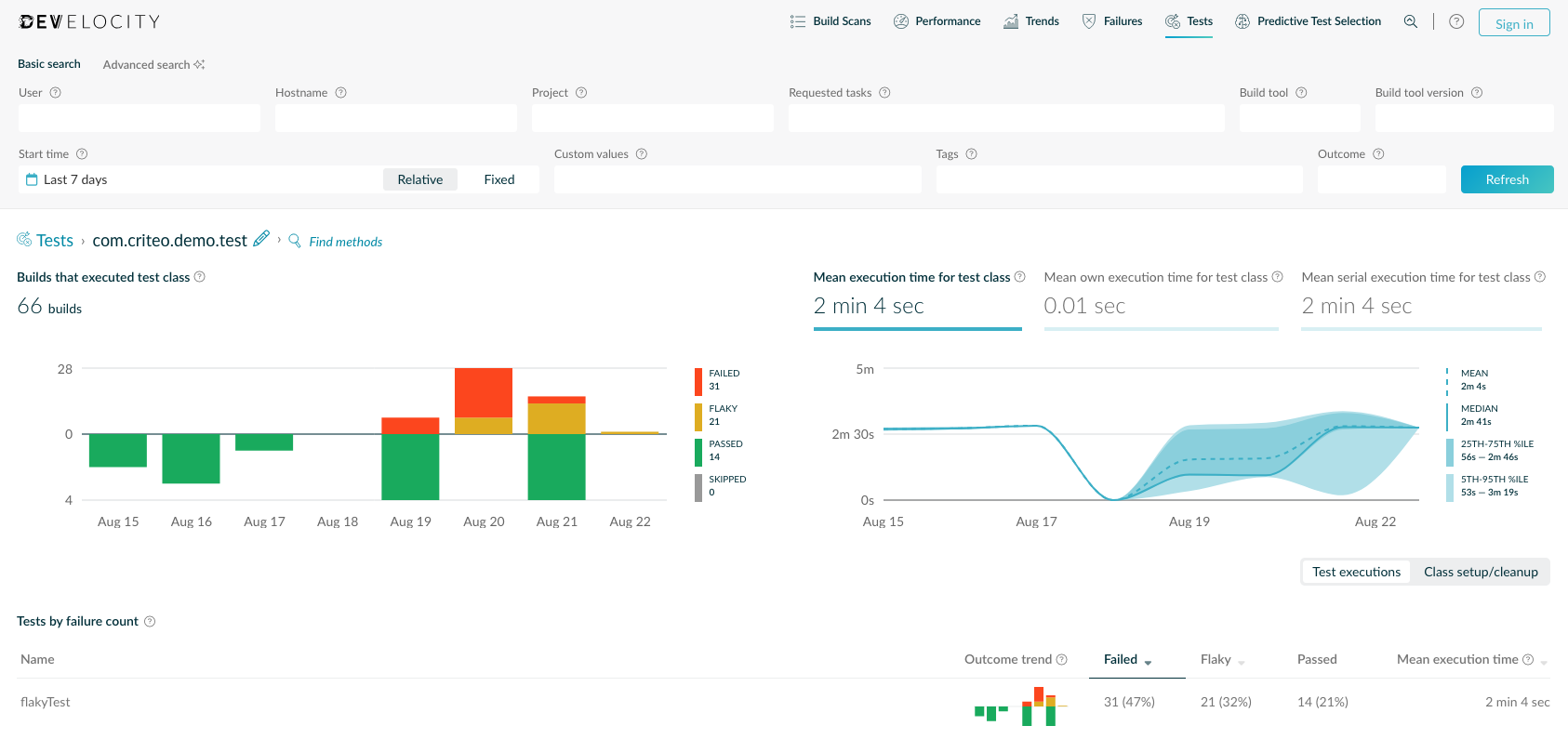Open the help question mark icon in header
The image size is (1568, 739).
(x=1456, y=21)
